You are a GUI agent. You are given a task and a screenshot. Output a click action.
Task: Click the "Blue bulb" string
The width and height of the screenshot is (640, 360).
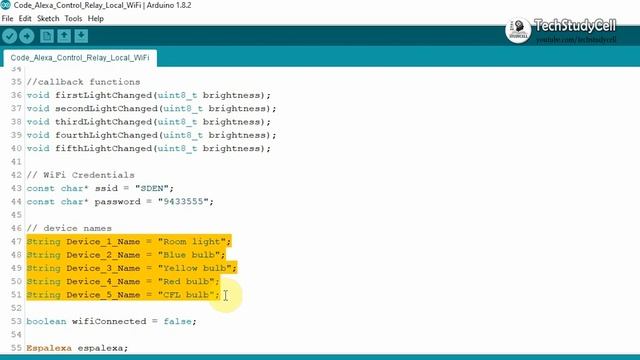tap(189, 255)
